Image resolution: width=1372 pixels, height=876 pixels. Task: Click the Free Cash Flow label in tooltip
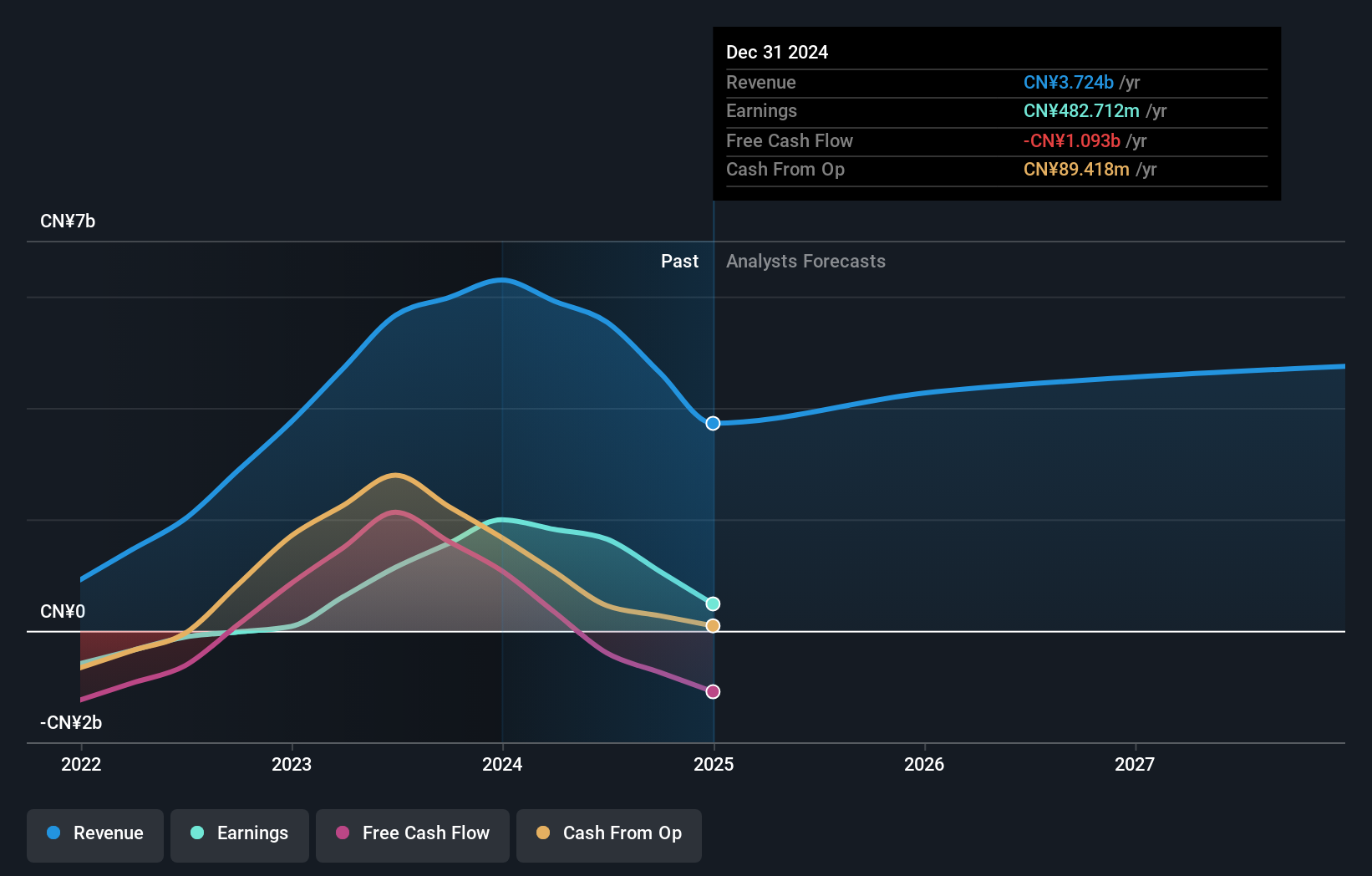tap(790, 141)
